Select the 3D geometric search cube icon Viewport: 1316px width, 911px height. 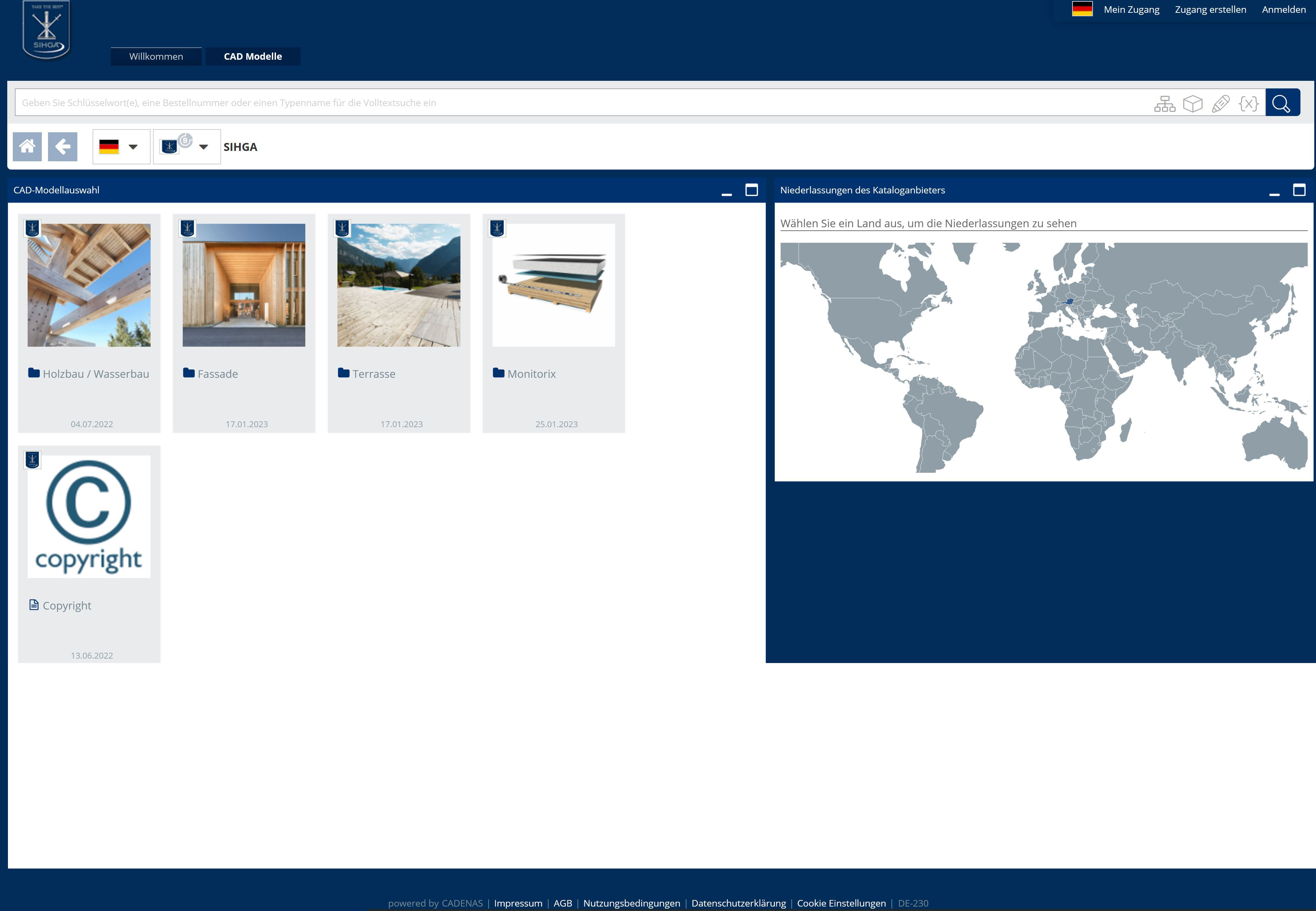pyautogui.click(x=1192, y=103)
